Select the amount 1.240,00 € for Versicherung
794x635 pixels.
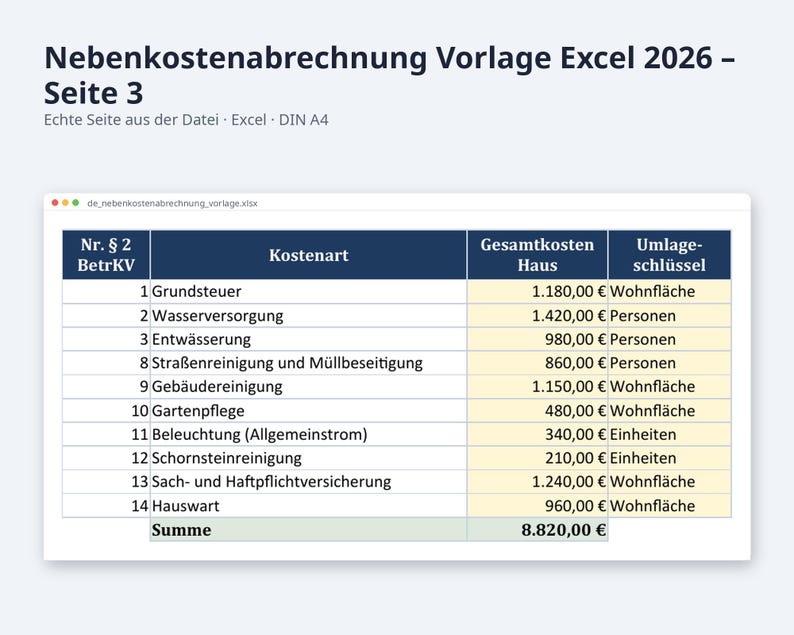[x=537, y=482]
